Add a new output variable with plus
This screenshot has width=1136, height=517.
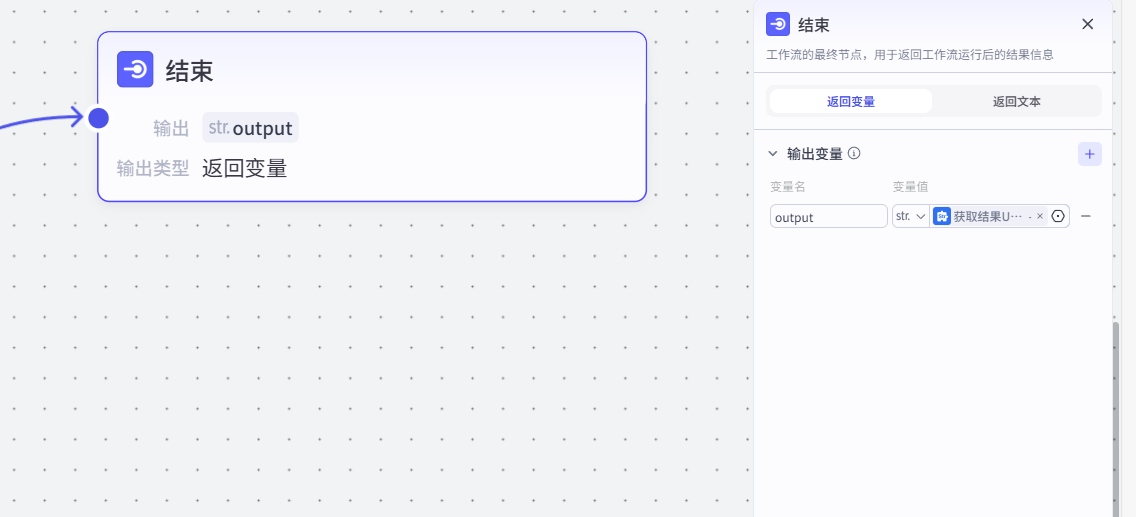(x=1089, y=154)
